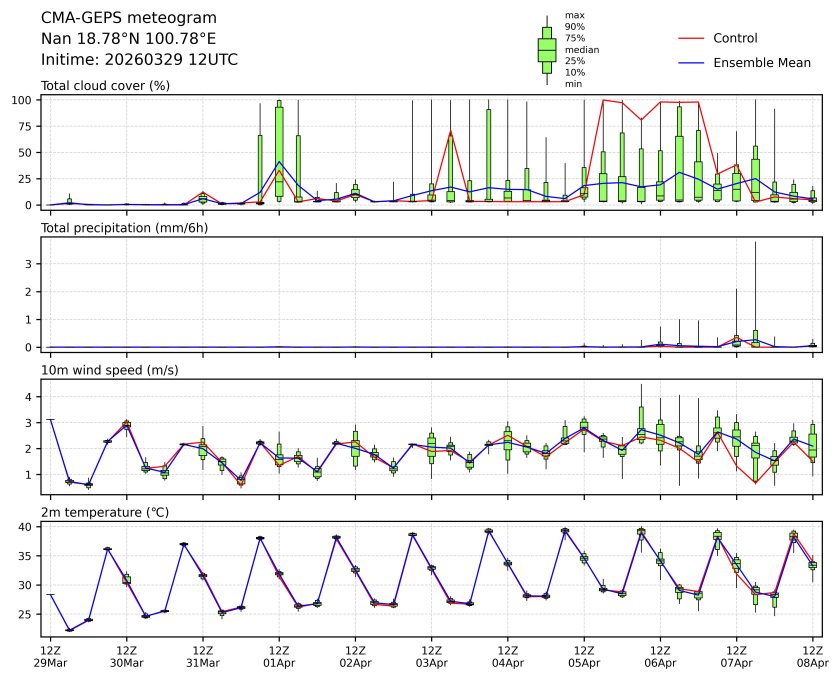The height and width of the screenshot is (680, 840).
Task: Select the '2m temperature (℃)' panel title
Action: (105, 513)
